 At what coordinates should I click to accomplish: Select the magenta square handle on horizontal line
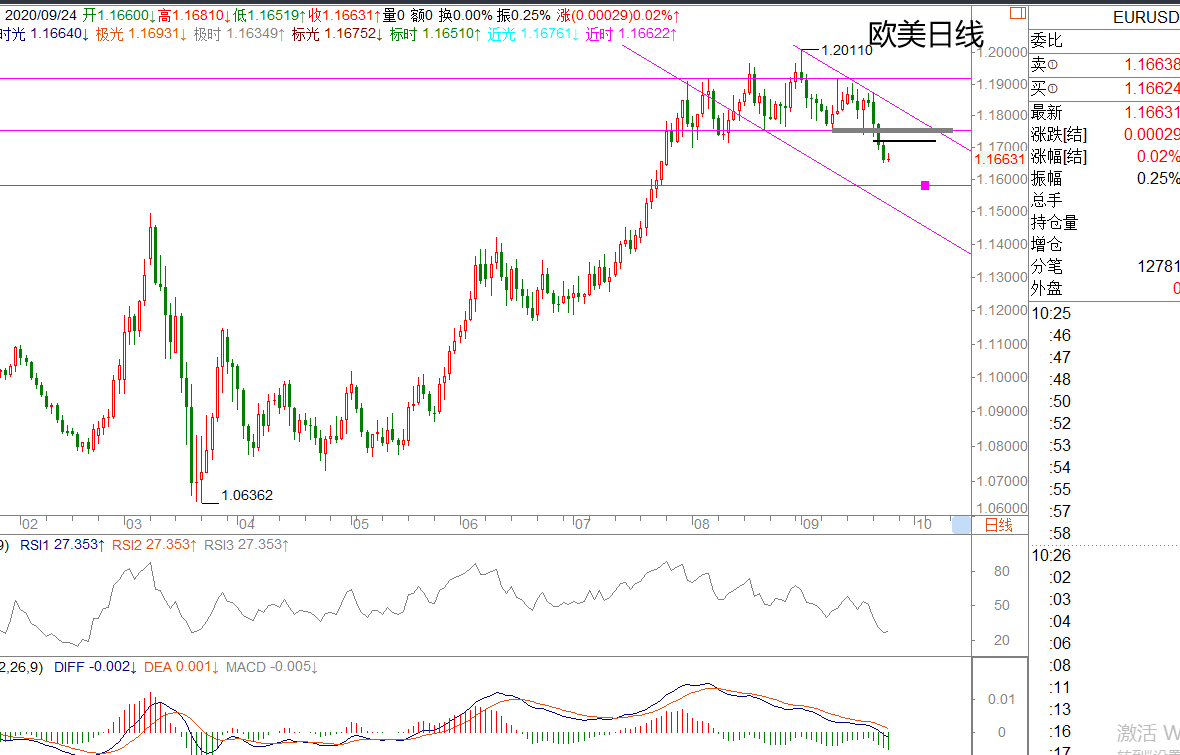click(x=925, y=185)
